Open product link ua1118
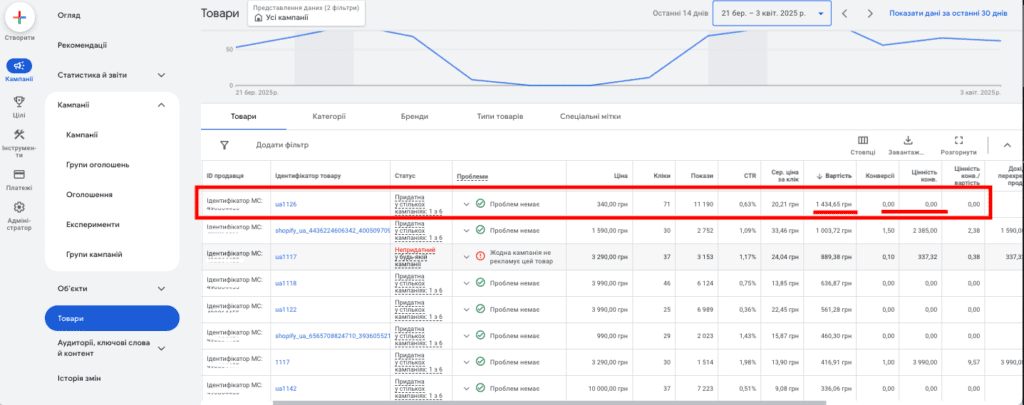Viewport: 1024px width, 405px height. point(285,283)
